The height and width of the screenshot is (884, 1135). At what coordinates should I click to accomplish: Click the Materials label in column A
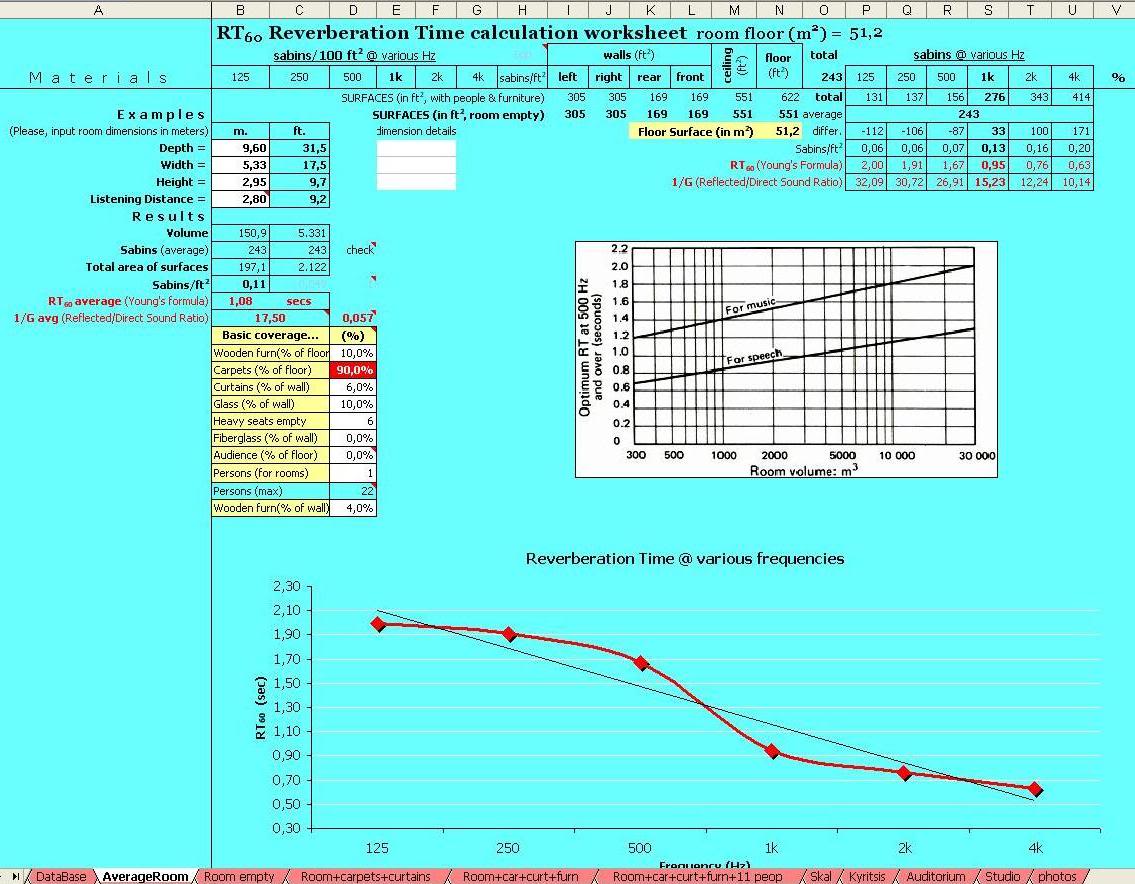[98, 77]
